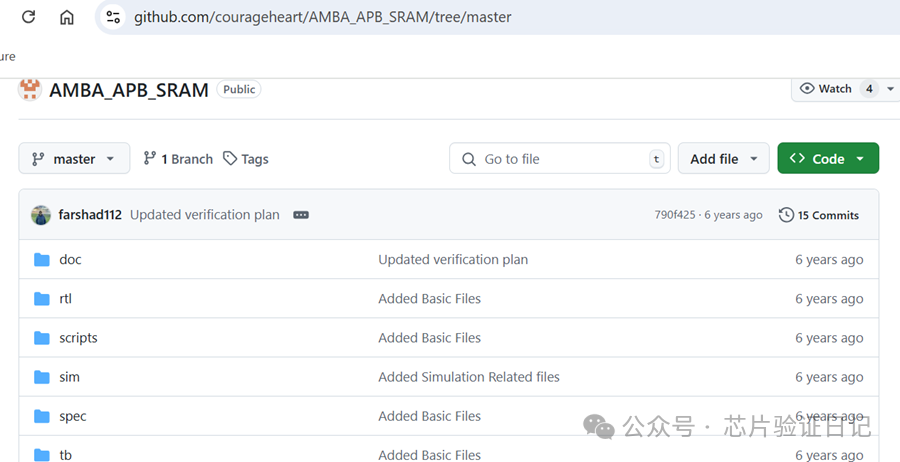Image resolution: width=900 pixels, height=462 pixels.
Task: Open commit hash 790f425
Action: 675,215
